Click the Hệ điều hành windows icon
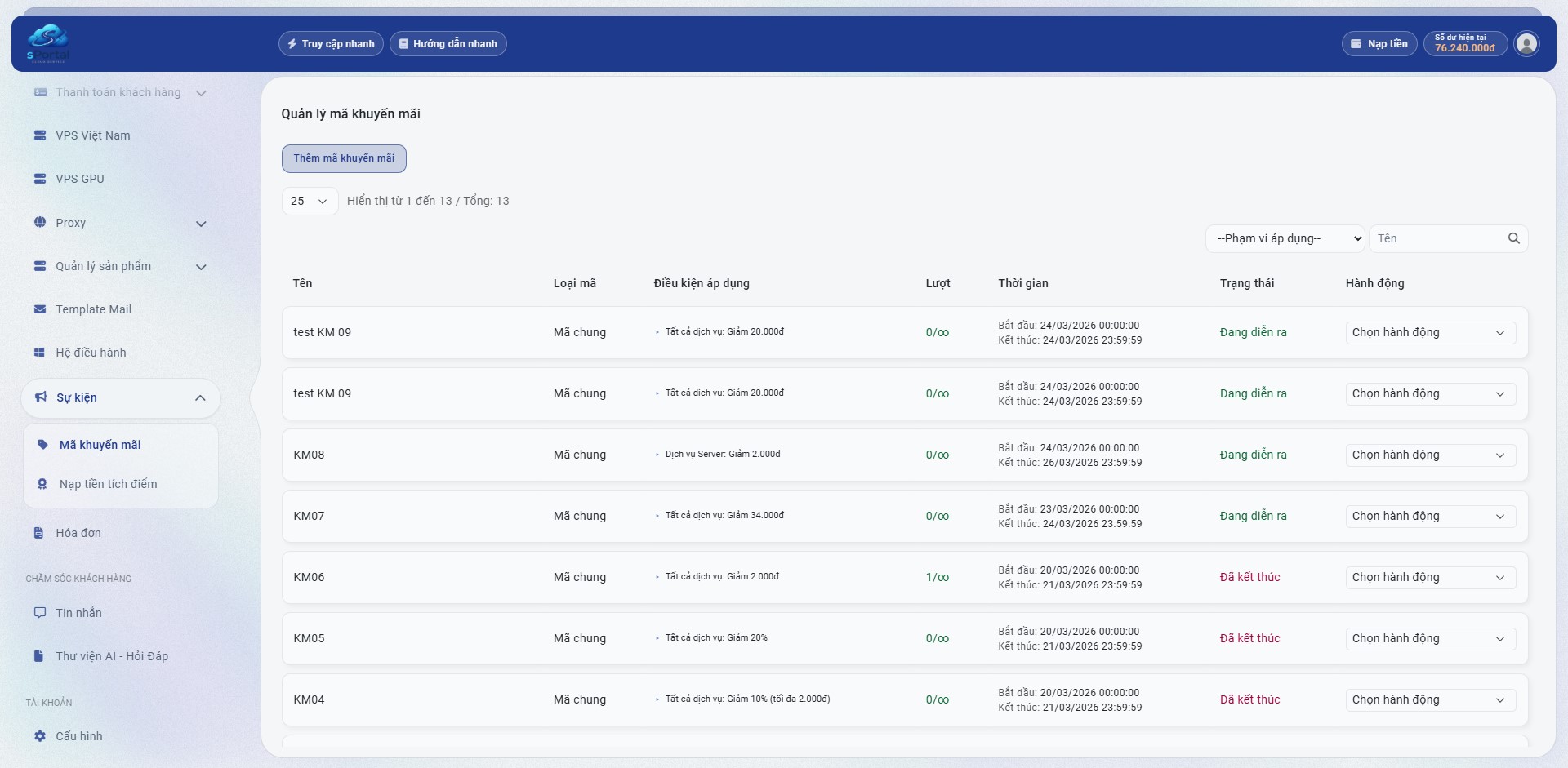 pos(40,353)
